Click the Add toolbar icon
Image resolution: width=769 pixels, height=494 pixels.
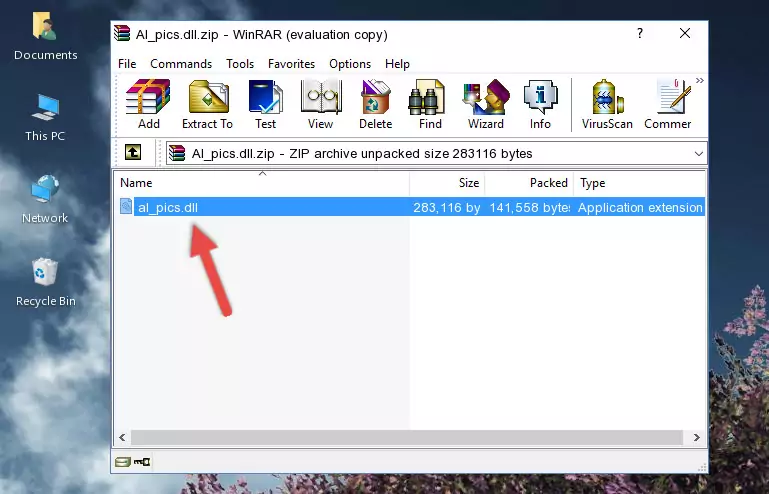click(148, 104)
